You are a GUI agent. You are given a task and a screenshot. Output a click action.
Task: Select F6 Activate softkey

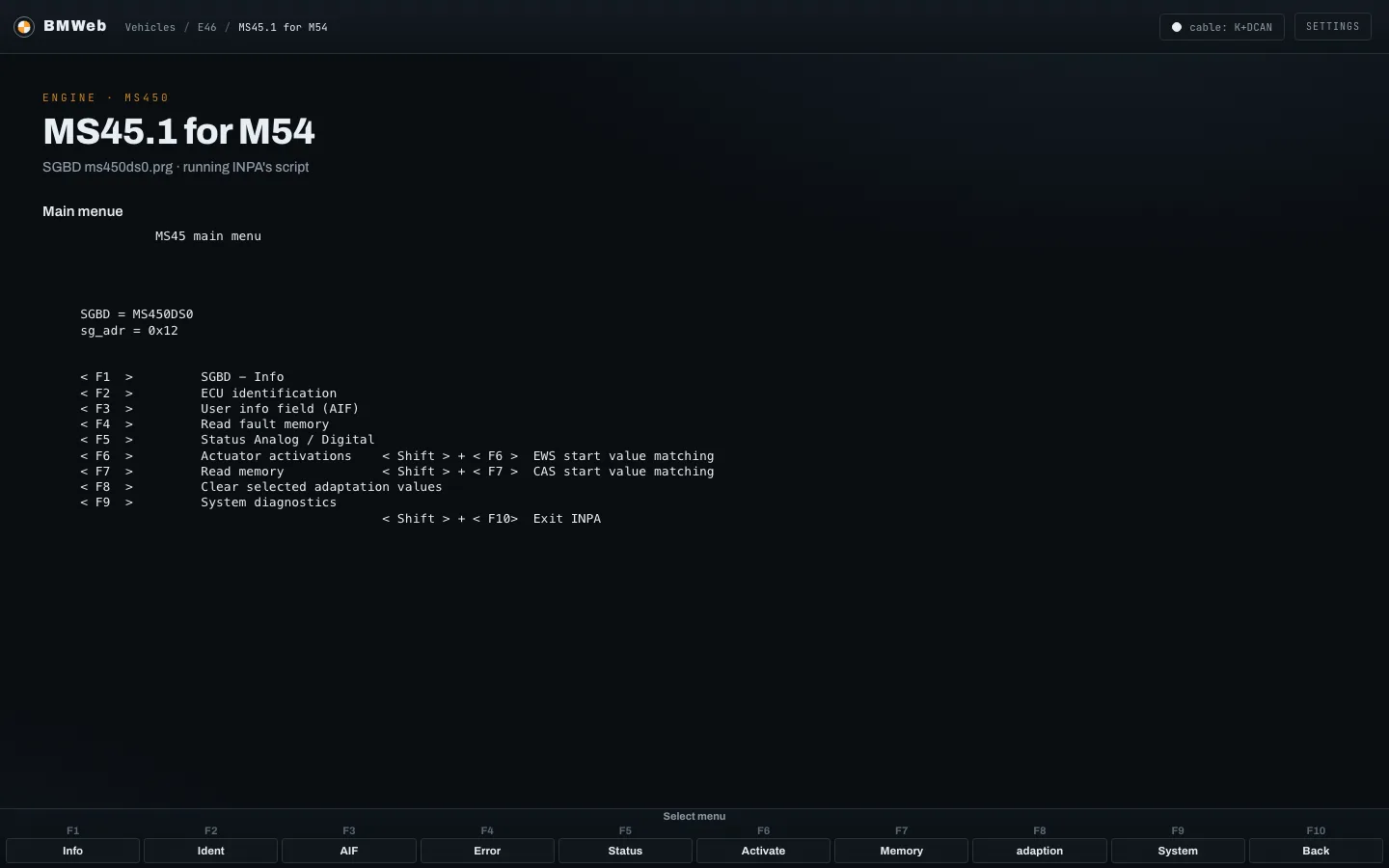(x=763, y=851)
